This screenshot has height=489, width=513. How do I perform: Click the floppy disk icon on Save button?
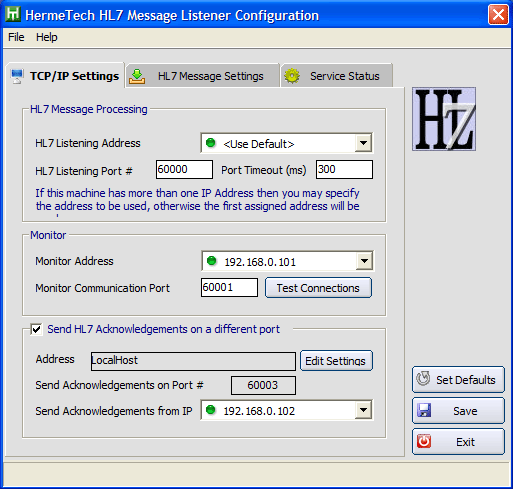pos(424,410)
